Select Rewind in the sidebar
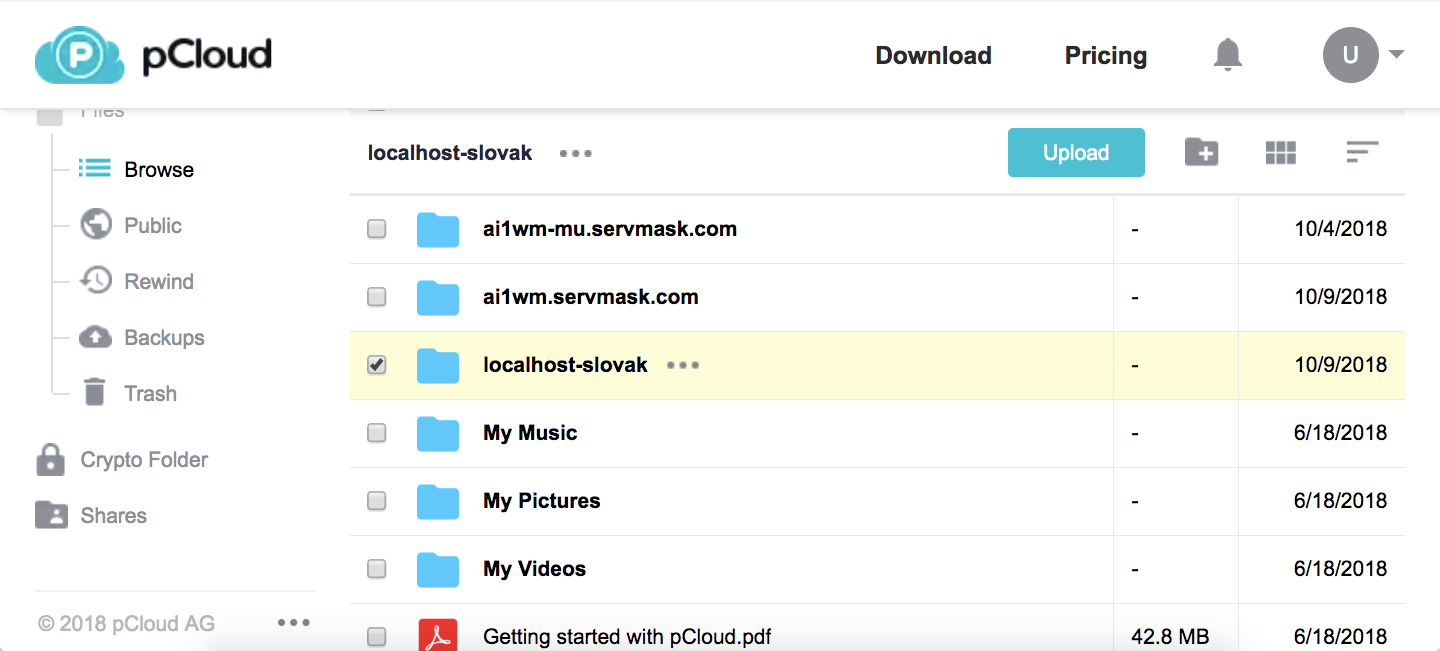Viewport: 1440px width, 651px height. tap(158, 282)
